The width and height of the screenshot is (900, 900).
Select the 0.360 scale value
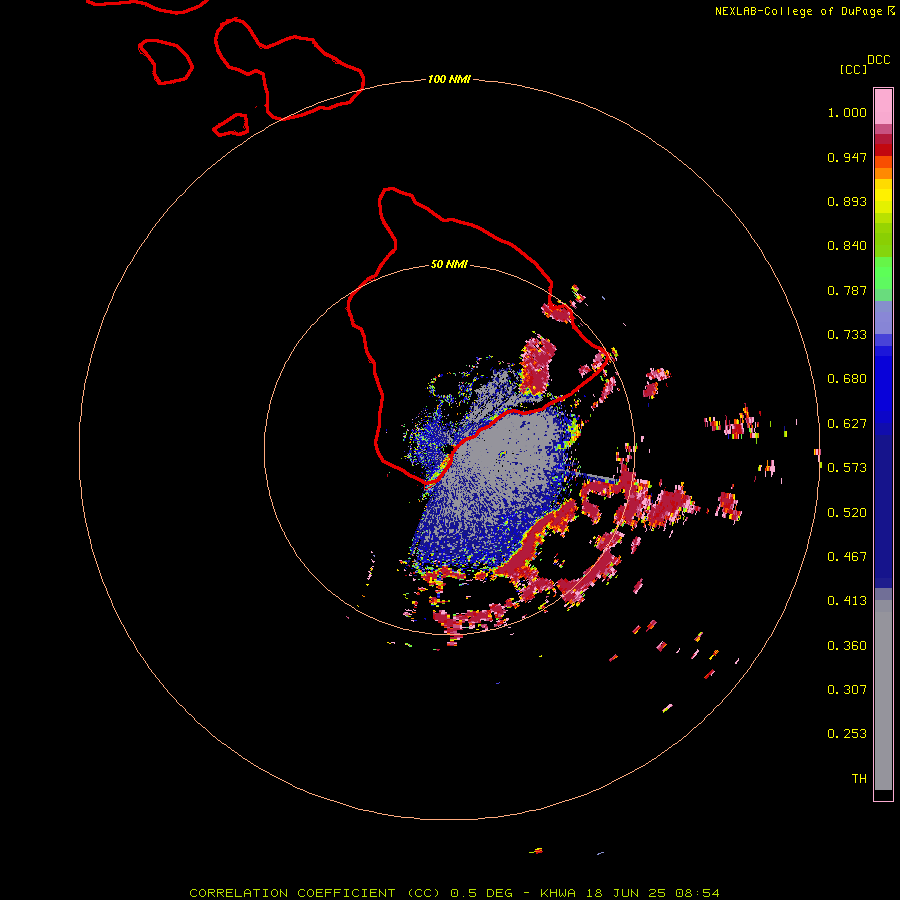click(x=847, y=646)
